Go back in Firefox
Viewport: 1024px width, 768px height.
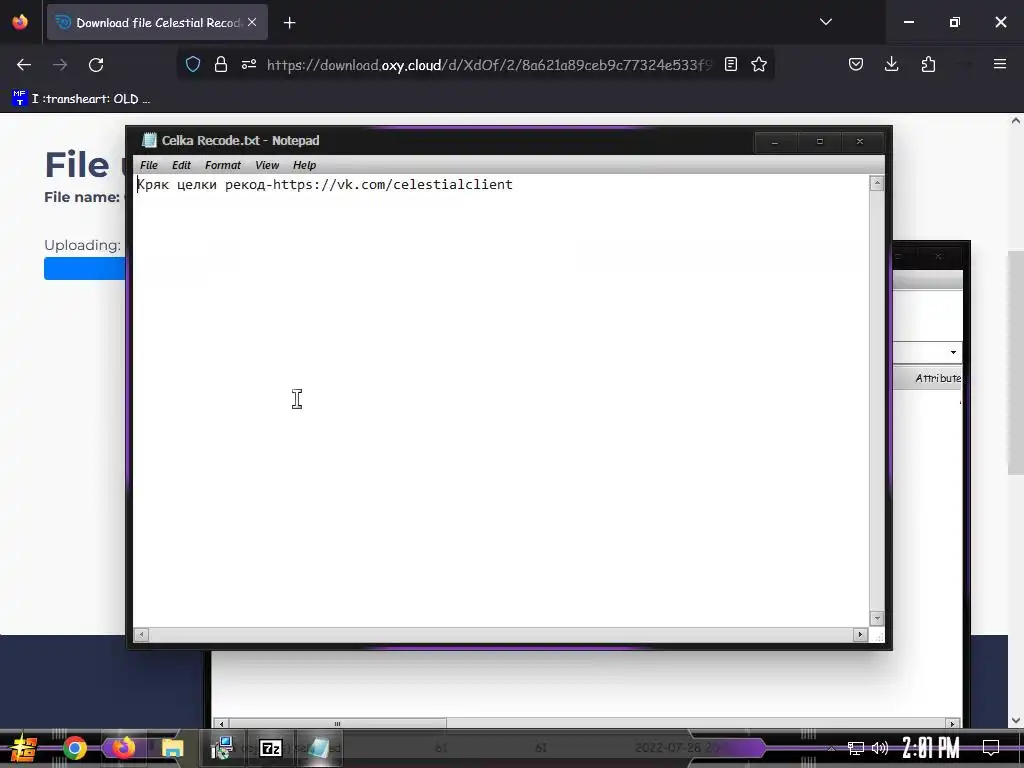pyautogui.click(x=24, y=65)
